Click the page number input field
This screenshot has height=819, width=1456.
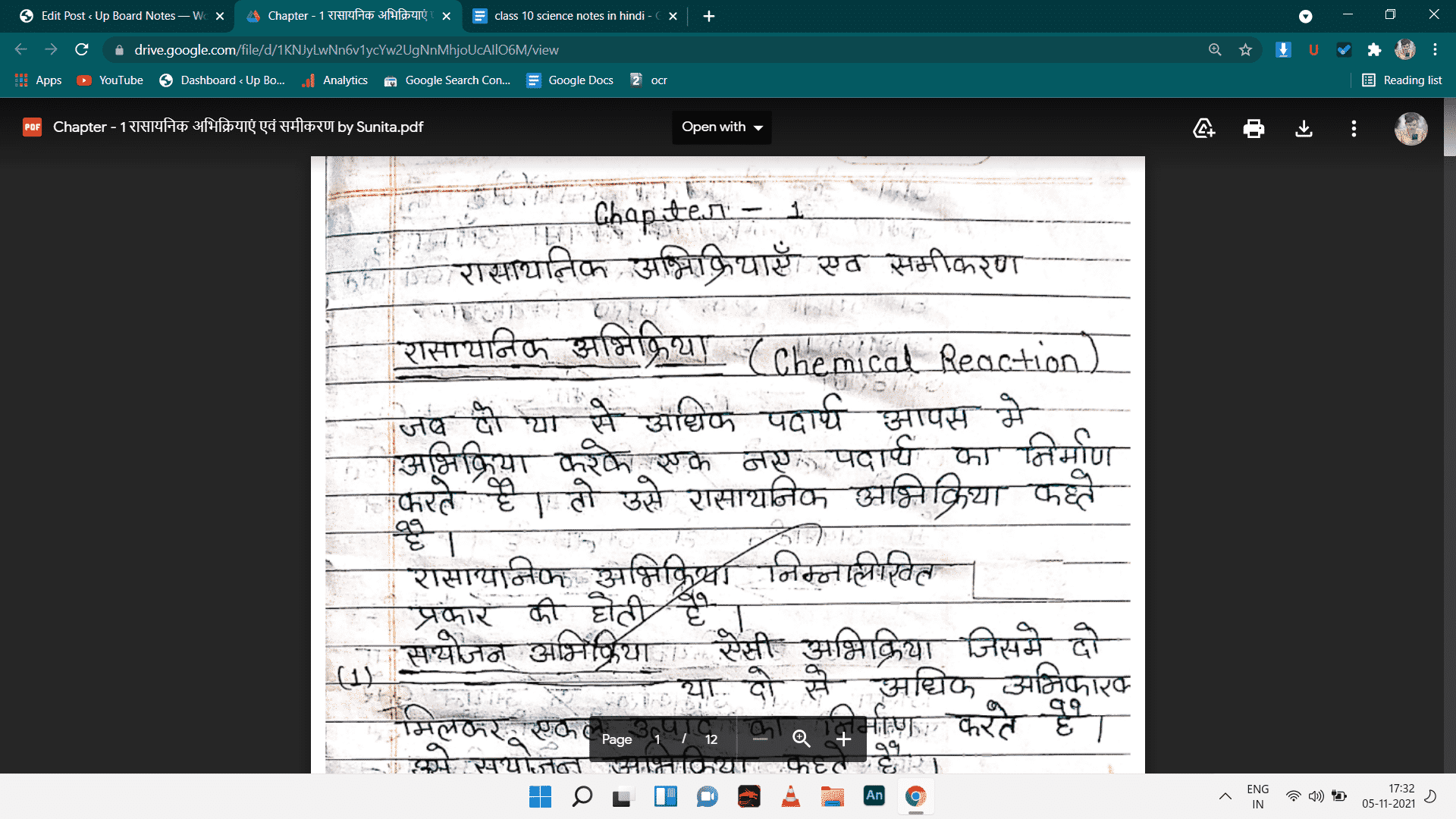click(657, 739)
